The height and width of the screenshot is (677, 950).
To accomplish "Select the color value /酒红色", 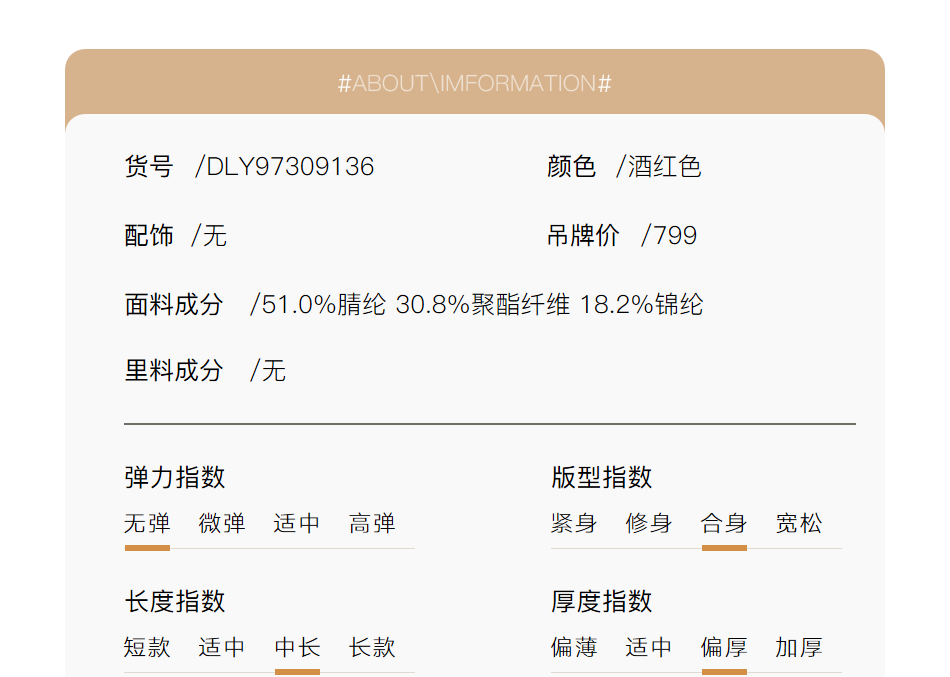I will (659, 167).
